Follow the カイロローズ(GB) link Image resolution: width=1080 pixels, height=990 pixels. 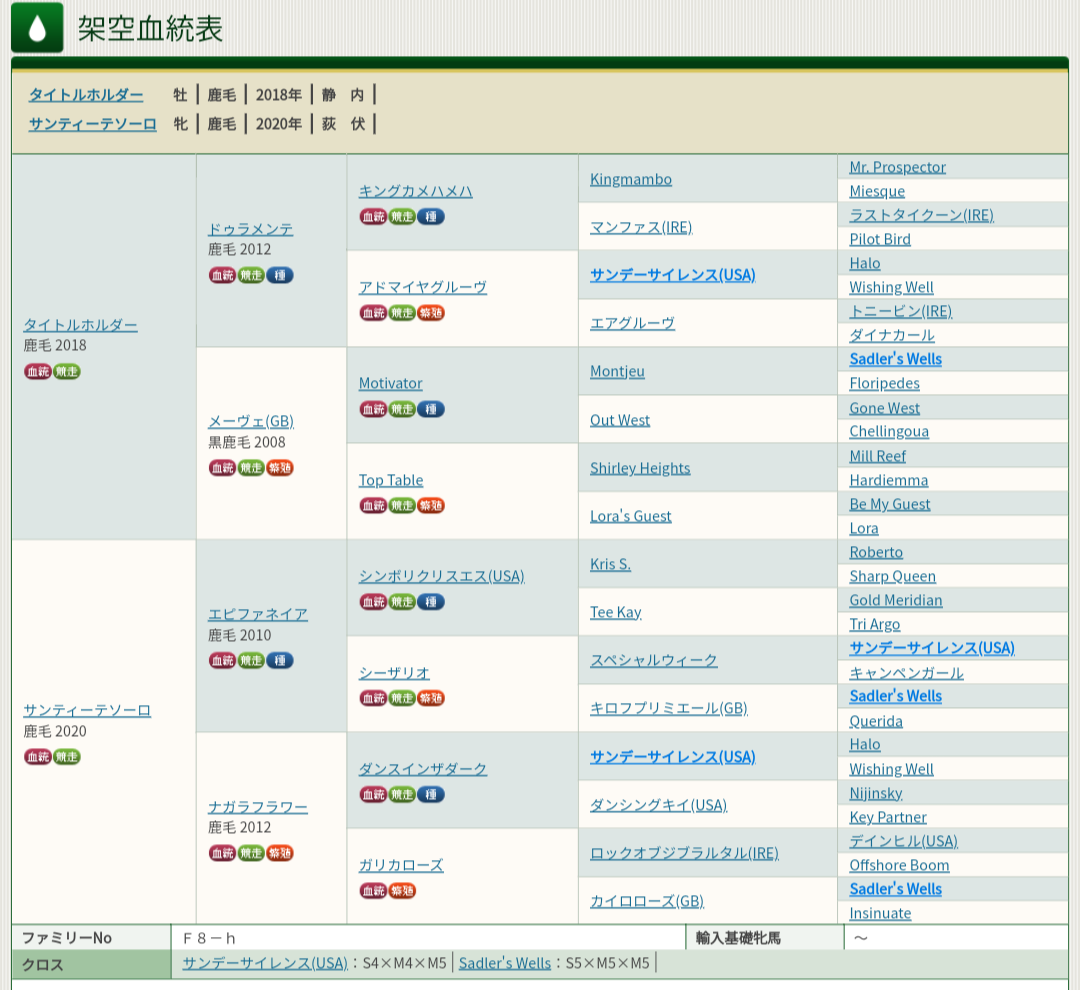(x=647, y=901)
